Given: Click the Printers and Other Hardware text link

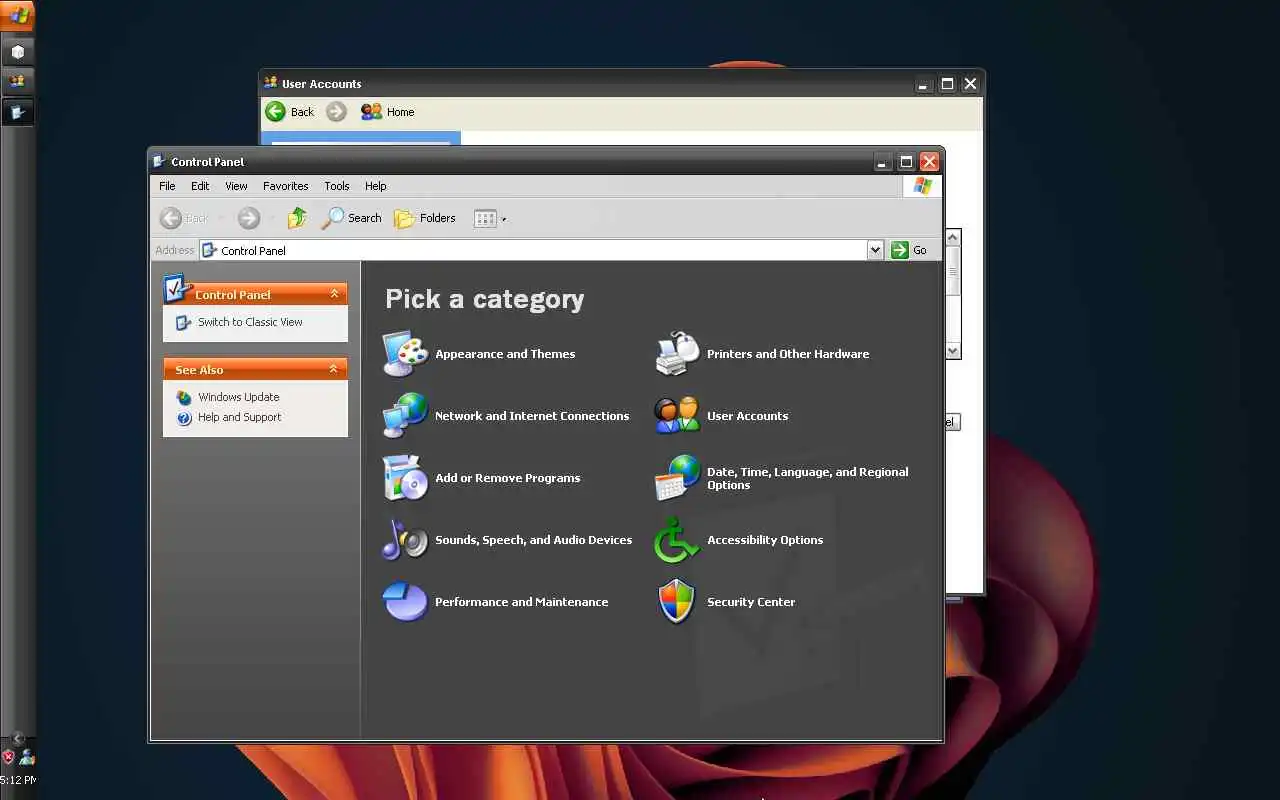Looking at the screenshot, I should click(x=788, y=354).
